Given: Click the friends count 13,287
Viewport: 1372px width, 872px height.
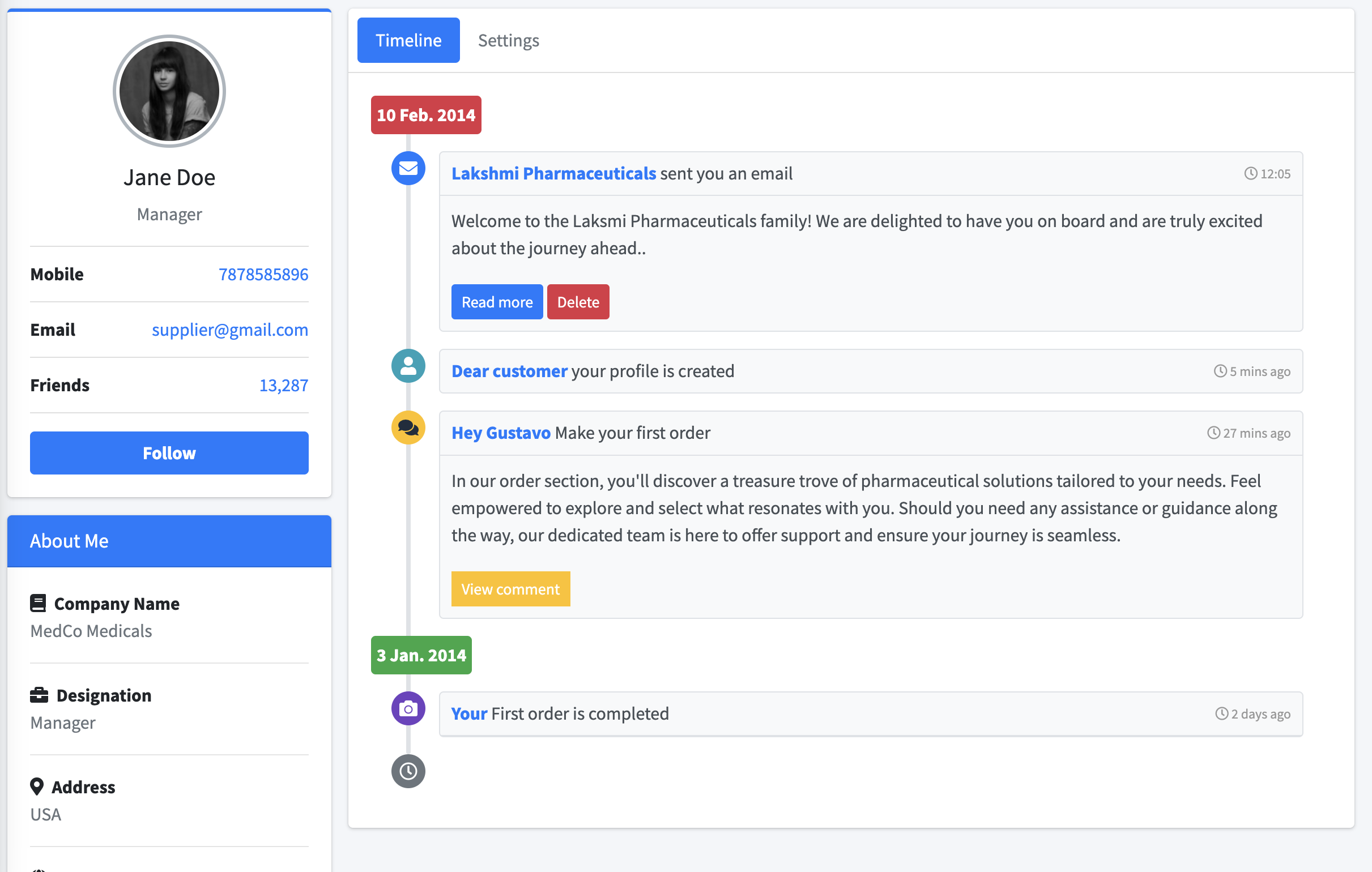Looking at the screenshot, I should pos(284,386).
